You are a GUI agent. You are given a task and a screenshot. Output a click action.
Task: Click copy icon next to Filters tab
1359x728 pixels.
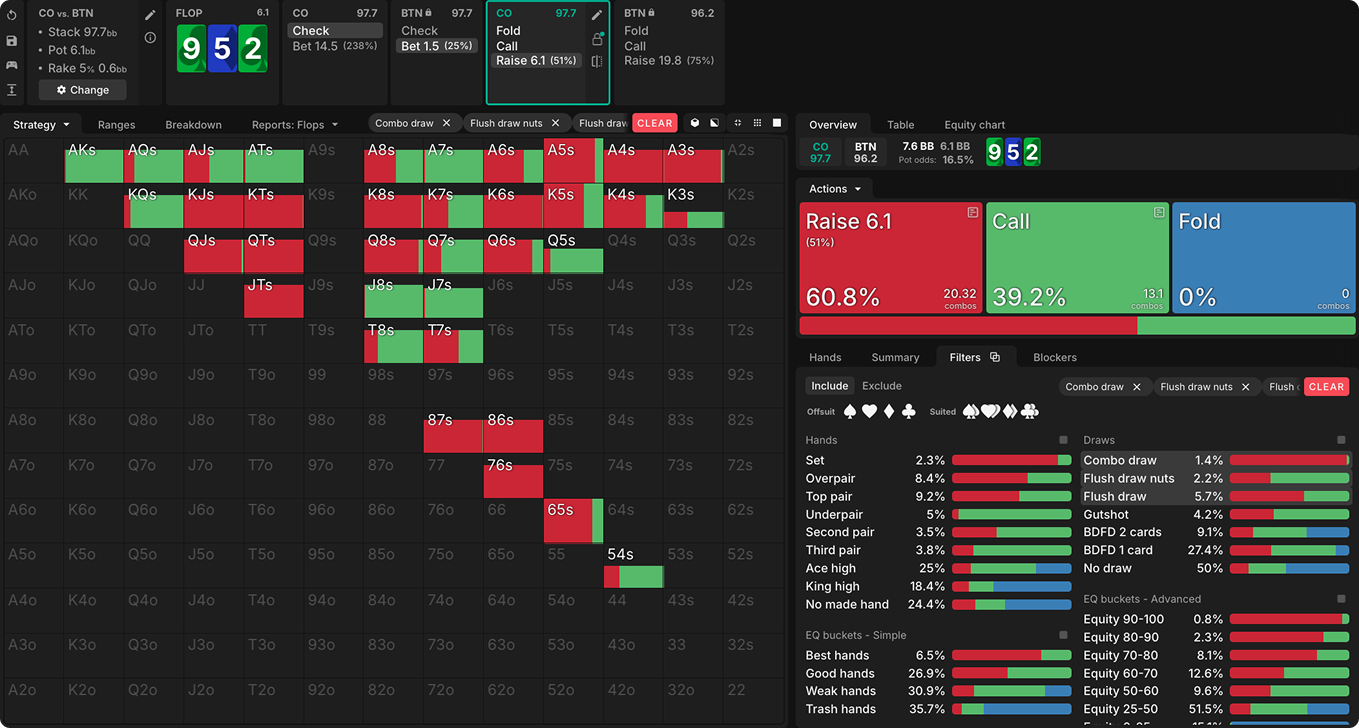click(995, 357)
